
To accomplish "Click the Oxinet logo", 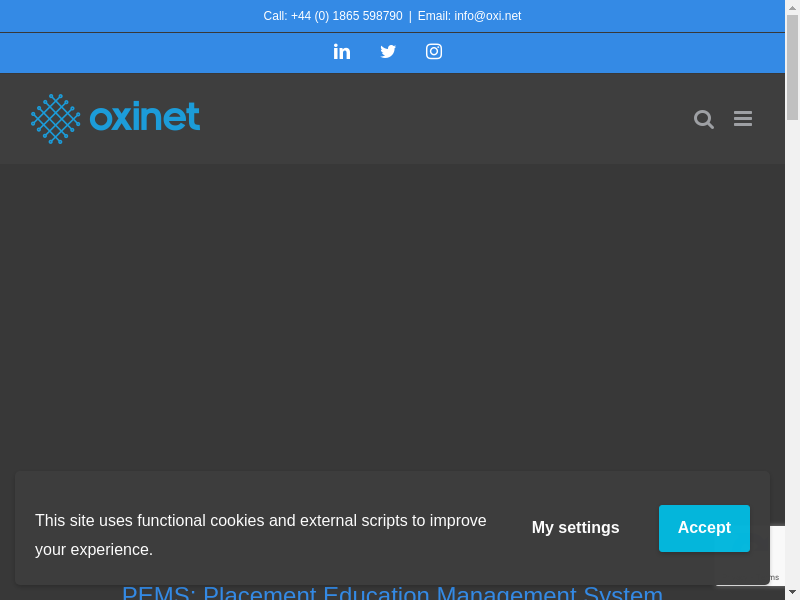I will [x=115, y=118].
